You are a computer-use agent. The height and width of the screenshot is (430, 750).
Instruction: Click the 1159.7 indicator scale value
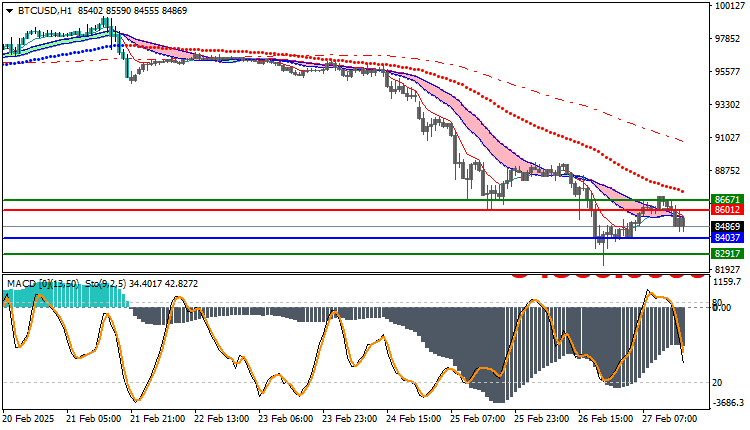point(727,282)
